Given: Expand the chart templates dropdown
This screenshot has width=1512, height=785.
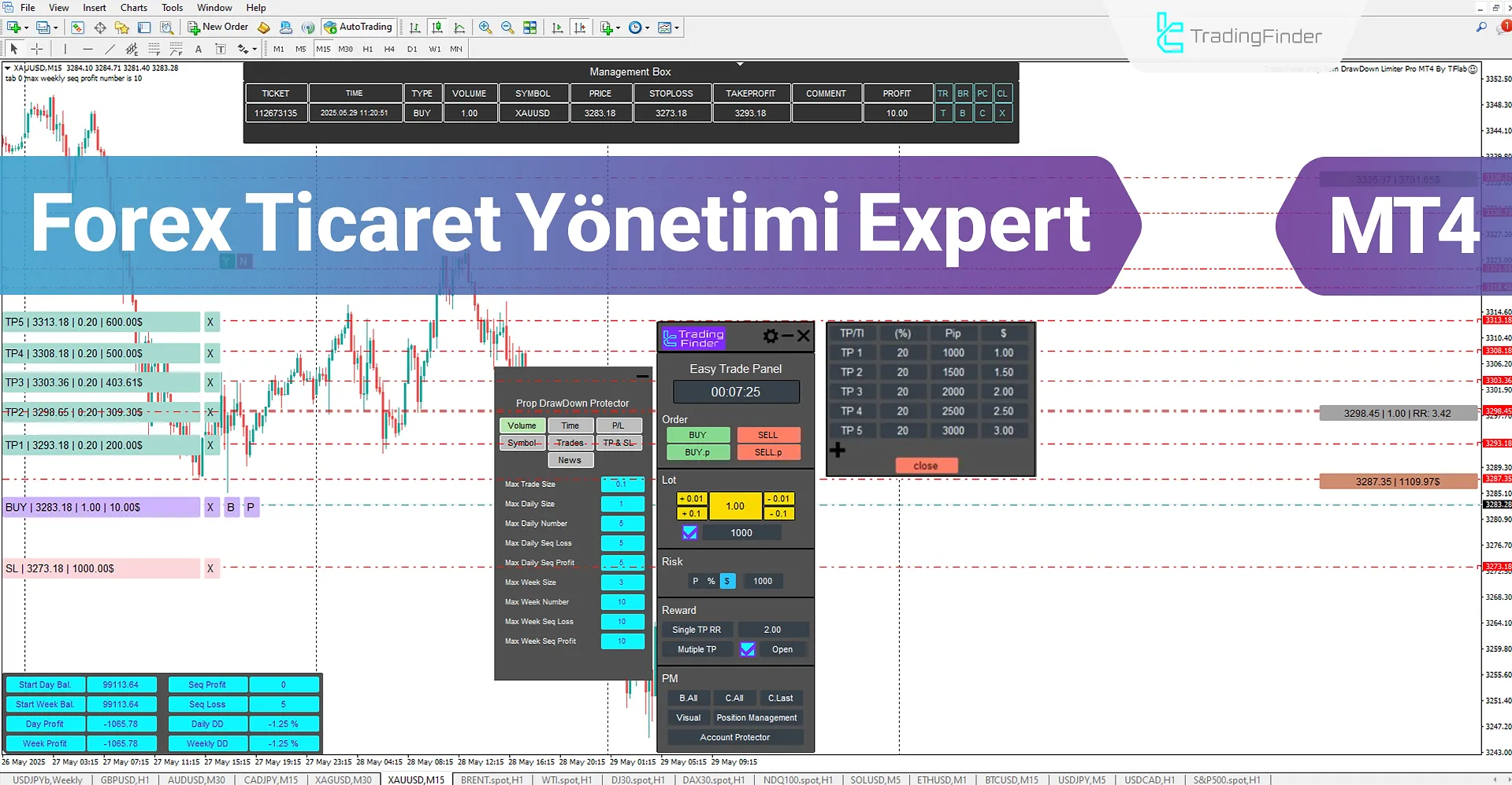Looking at the screenshot, I should tap(676, 27).
